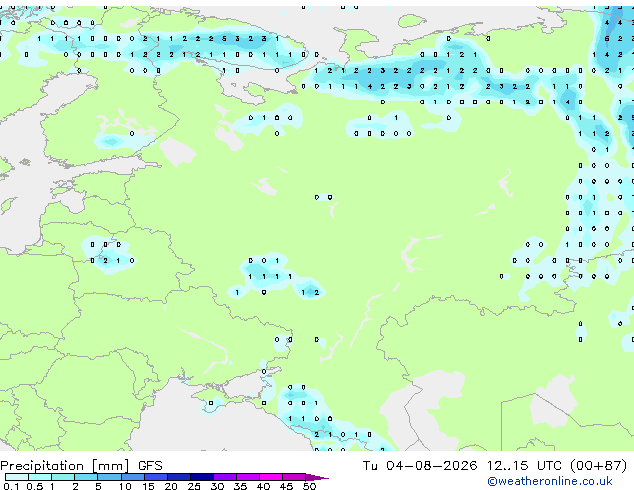Screen dimensions: 634x490
Task: Click the "30" legend scale value
Action: tap(217, 486)
